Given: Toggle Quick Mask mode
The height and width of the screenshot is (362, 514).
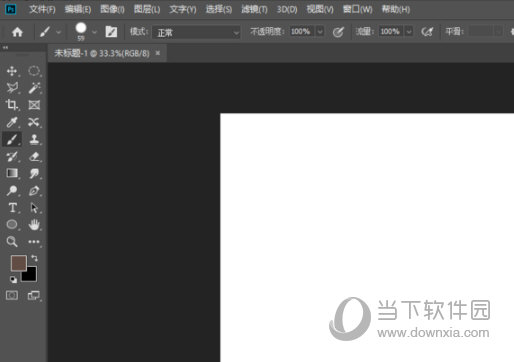Looking at the screenshot, I should [12, 295].
